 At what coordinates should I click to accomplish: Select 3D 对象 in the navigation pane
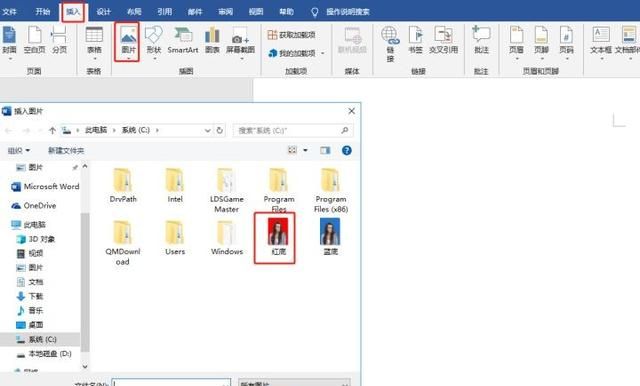[36, 239]
